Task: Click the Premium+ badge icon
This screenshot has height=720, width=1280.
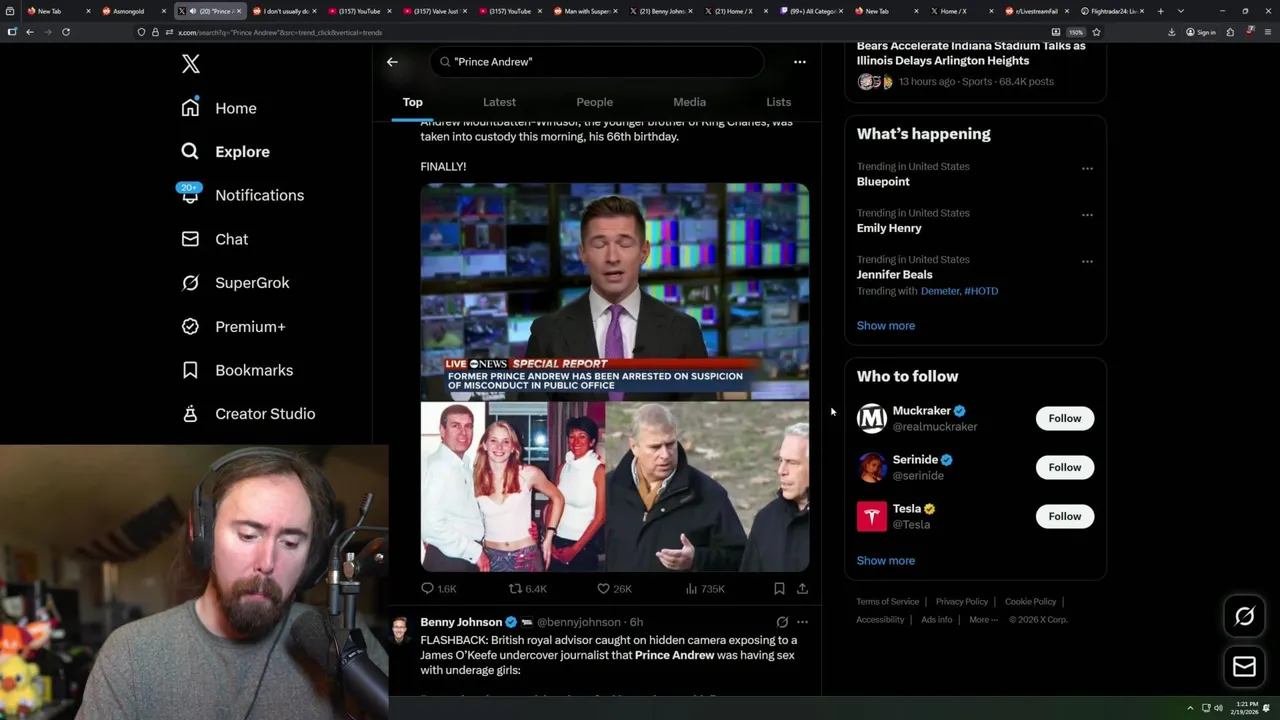Action: tap(190, 326)
